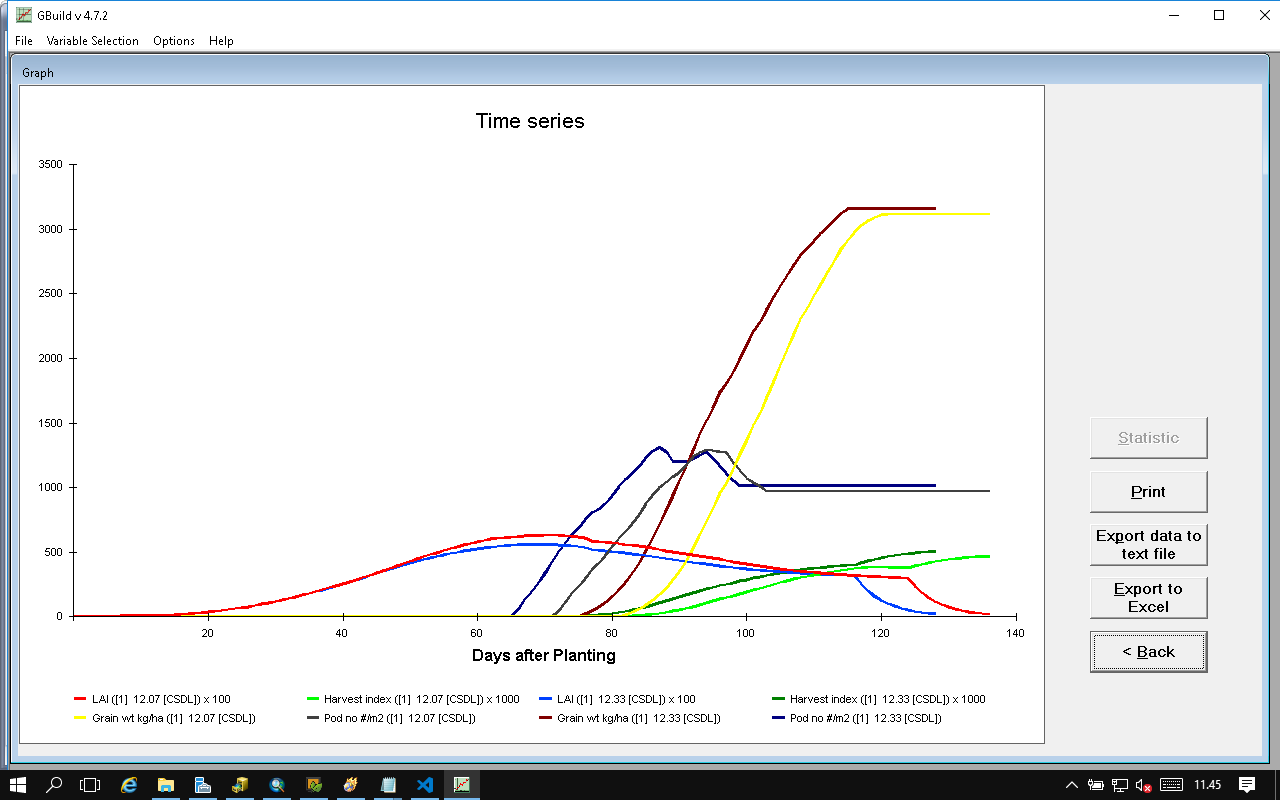
Task: Launch Visual Studio Code from taskbar
Action: point(425,785)
